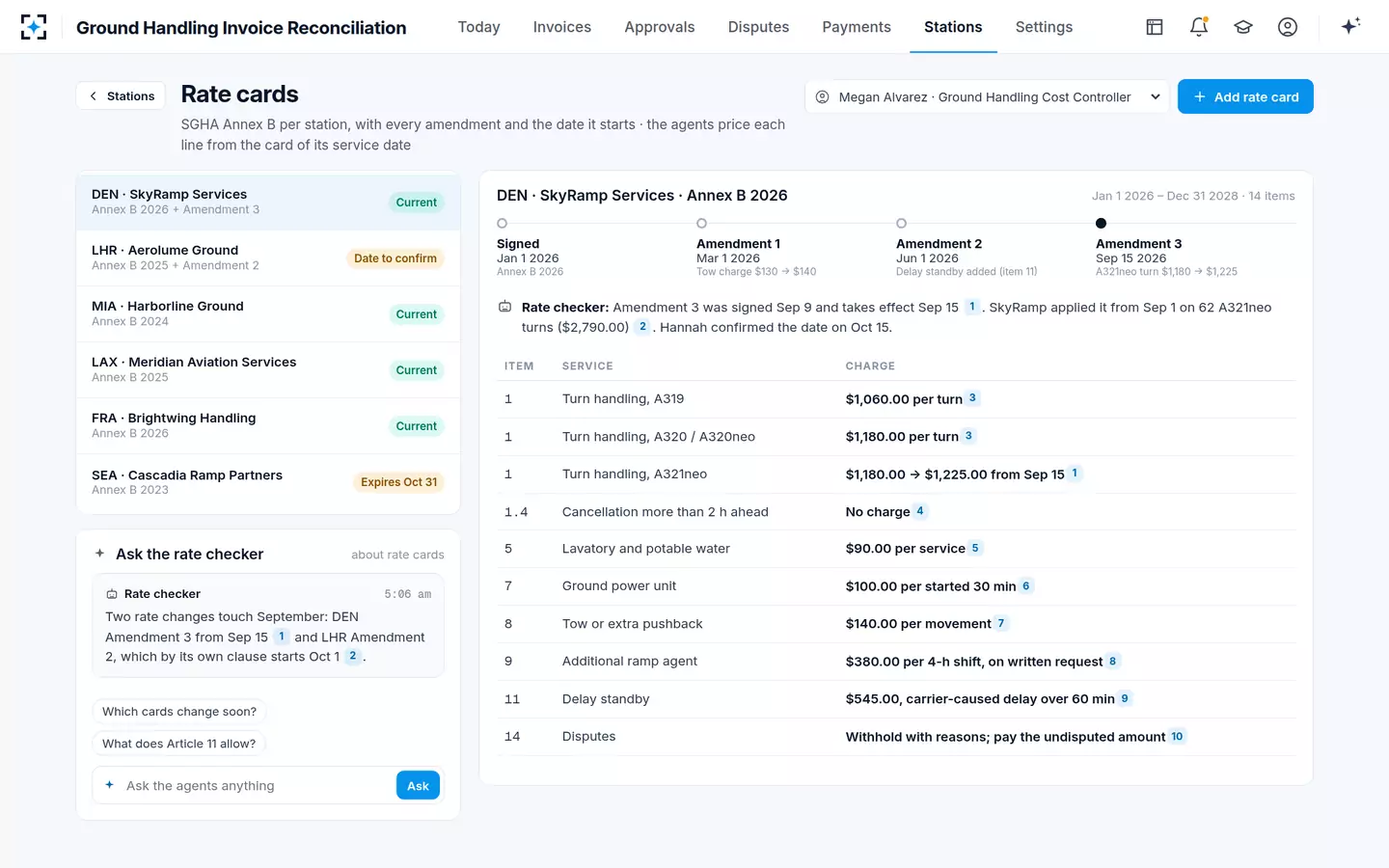Open citation 3 on the A320 / A320neo charge
The image size is (1389, 868).
click(x=968, y=436)
